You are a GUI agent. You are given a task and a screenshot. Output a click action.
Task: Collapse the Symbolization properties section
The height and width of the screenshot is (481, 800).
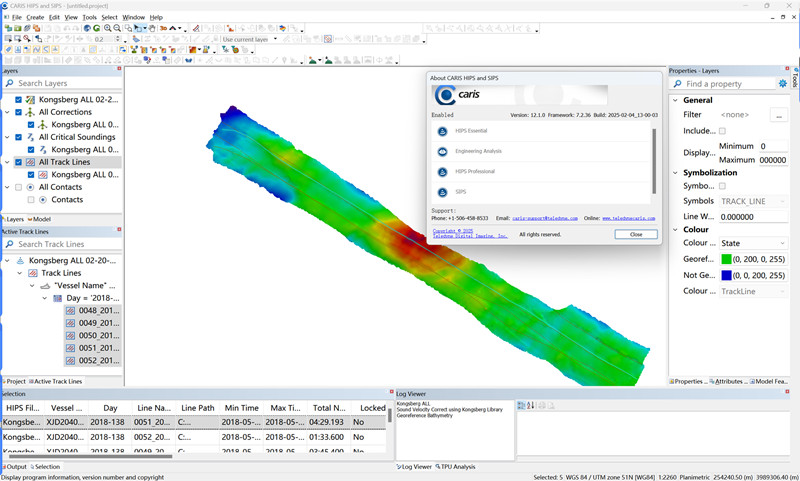(x=675, y=173)
